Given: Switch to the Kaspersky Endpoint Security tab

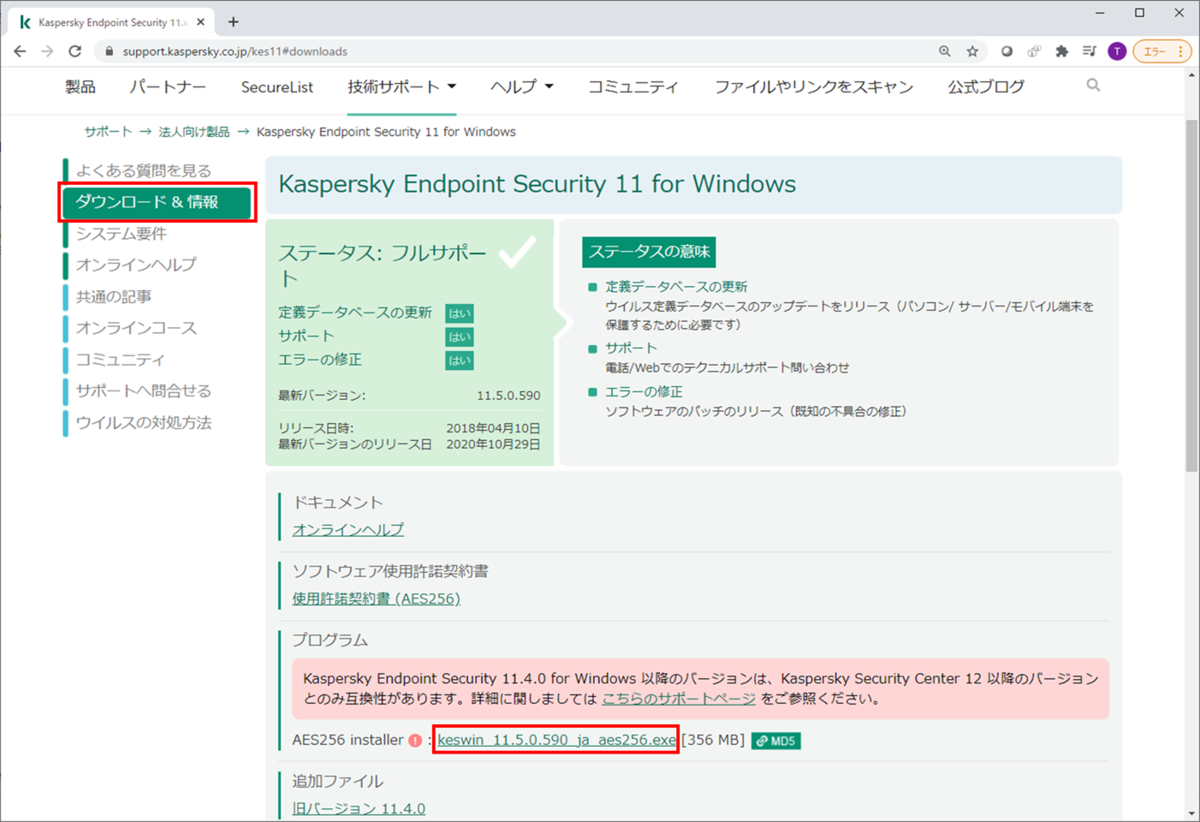Looking at the screenshot, I should coord(110,20).
